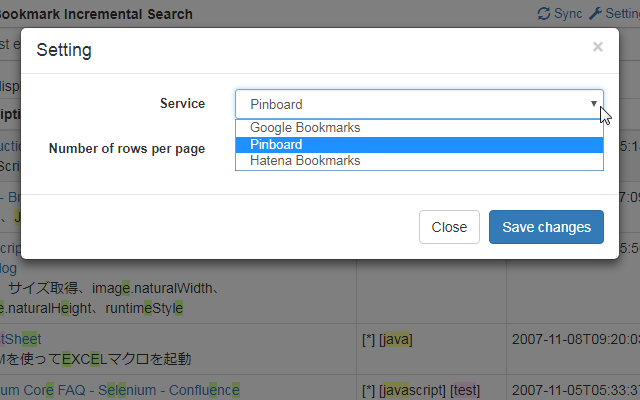Screen dimensions: 640x400
Task: Open the Selenium Core FAQ Confluence link
Action: pos(120,390)
